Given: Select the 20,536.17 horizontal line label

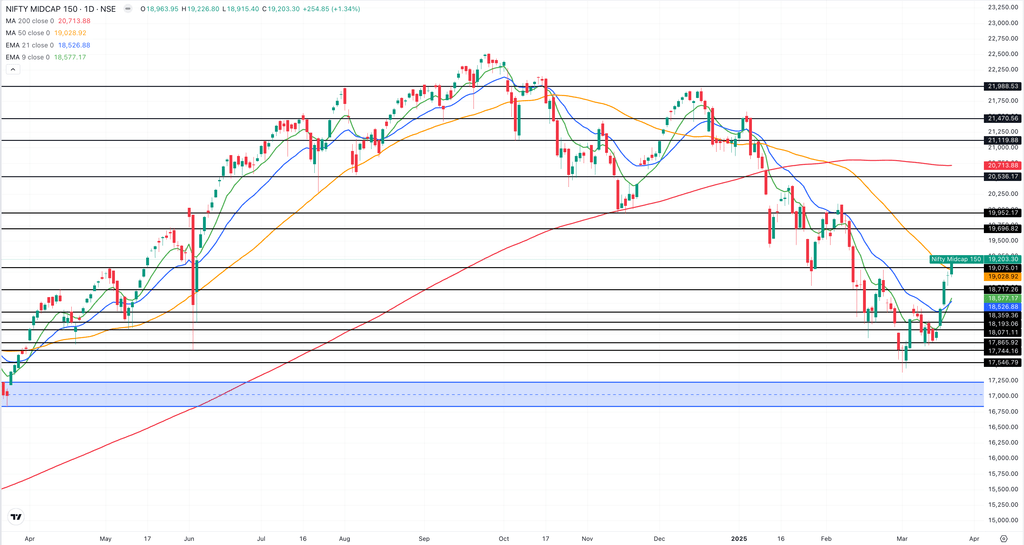Looking at the screenshot, I should pyautogui.click(x=1002, y=177).
